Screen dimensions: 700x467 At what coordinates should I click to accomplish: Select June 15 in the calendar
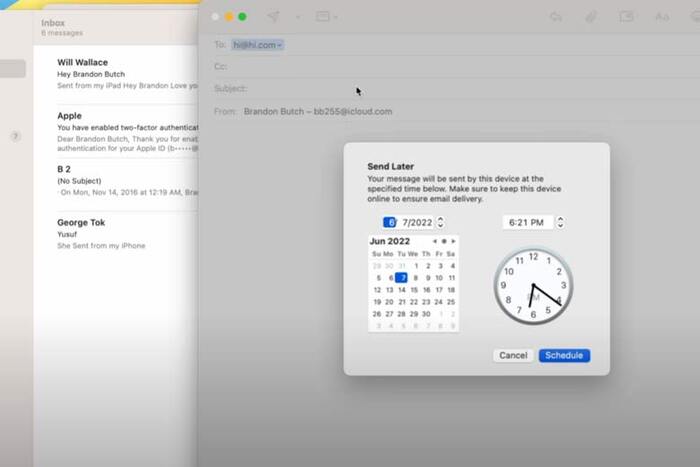pos(414,290)
